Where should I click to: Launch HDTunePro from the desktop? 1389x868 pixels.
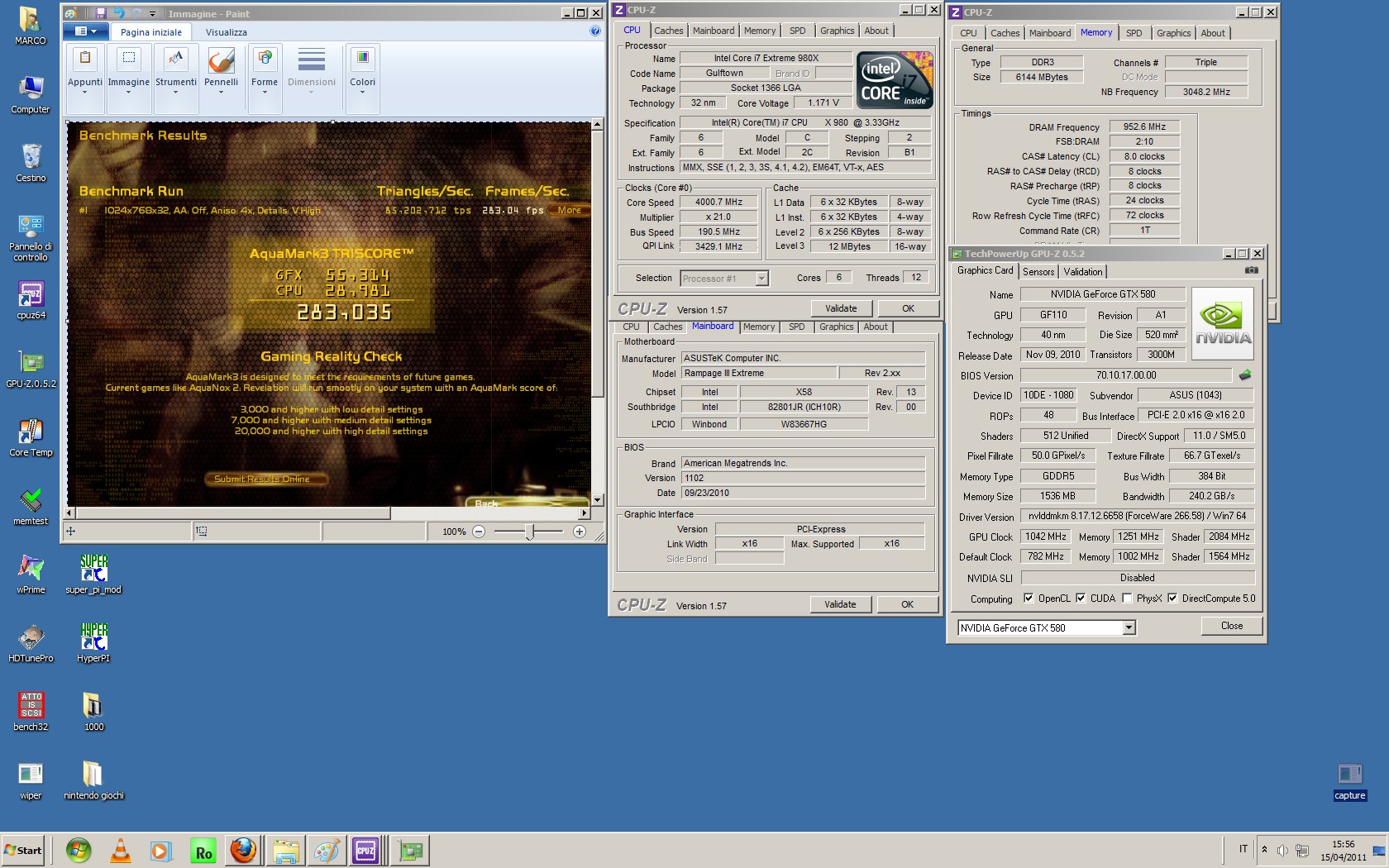click(x=31, y=643)
